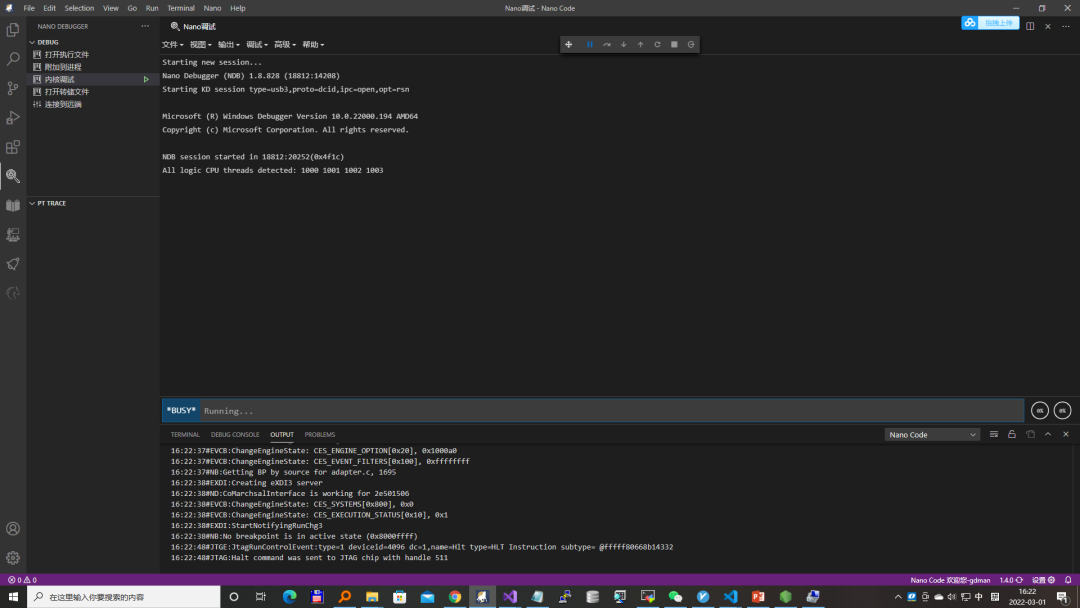This screenshot has width=1080, height=608.
Task: Open the Nano menu in menu bar
Action: (x=212, y=8)
